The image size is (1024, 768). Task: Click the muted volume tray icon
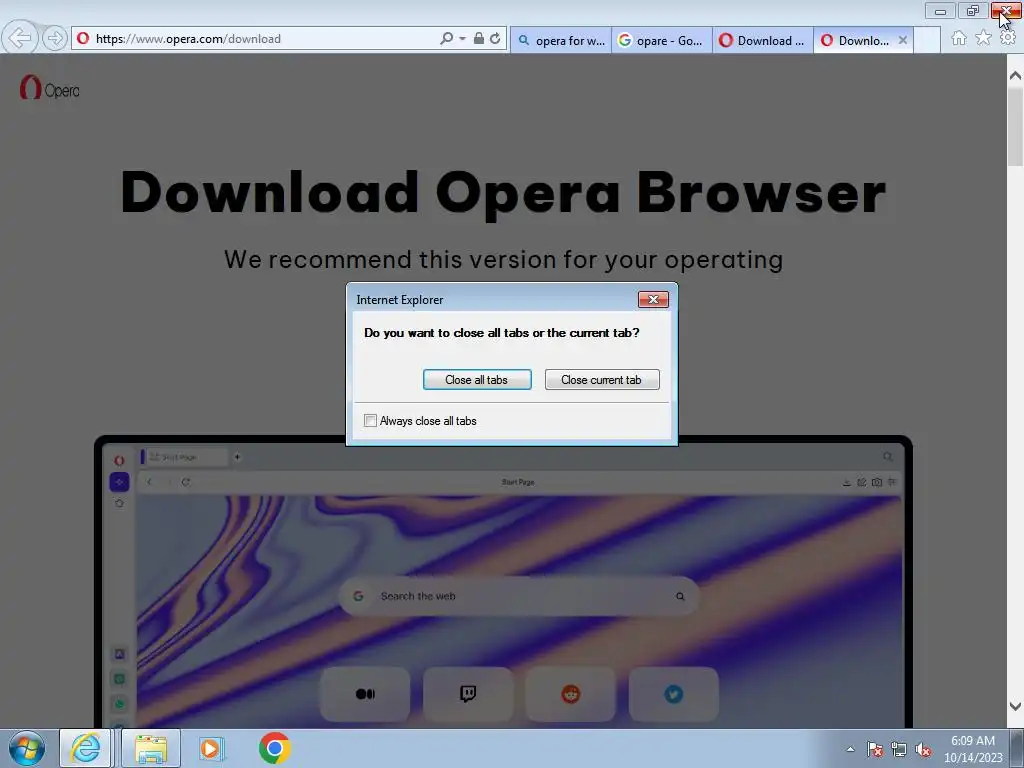coord(923,749)
